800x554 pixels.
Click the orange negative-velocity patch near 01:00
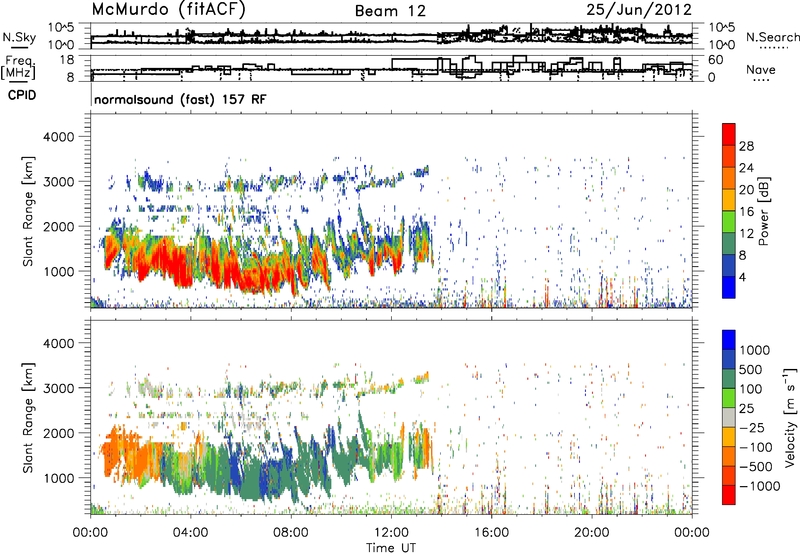[115, 451]
